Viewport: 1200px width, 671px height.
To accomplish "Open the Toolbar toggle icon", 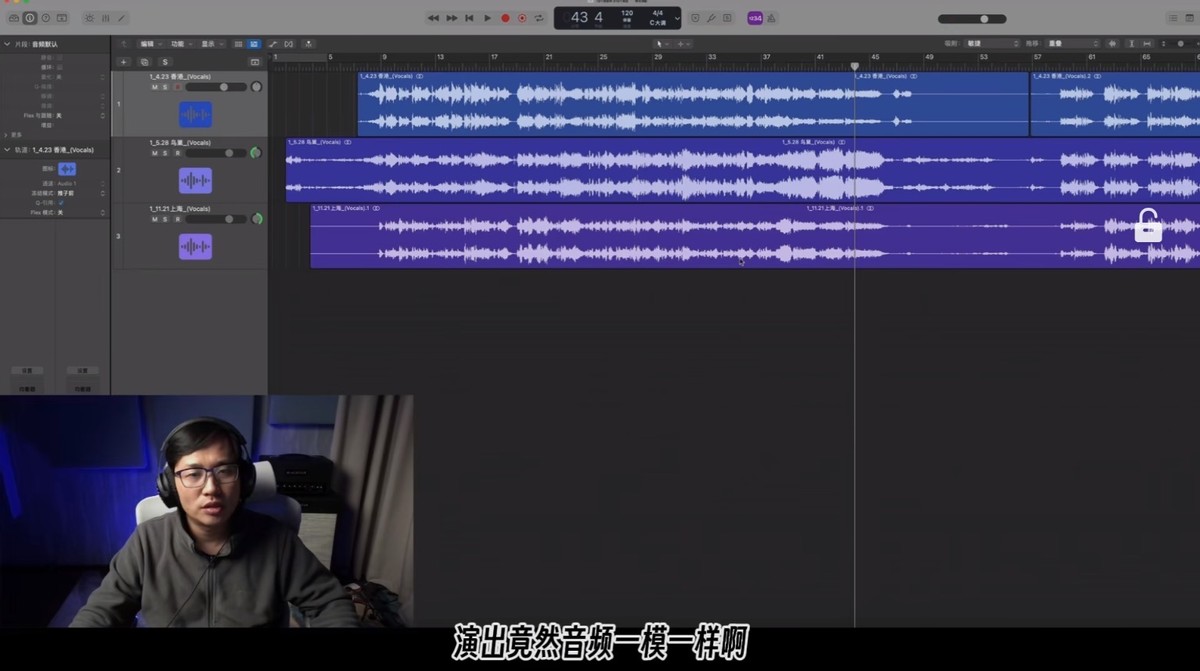I will tap(61, 18).
